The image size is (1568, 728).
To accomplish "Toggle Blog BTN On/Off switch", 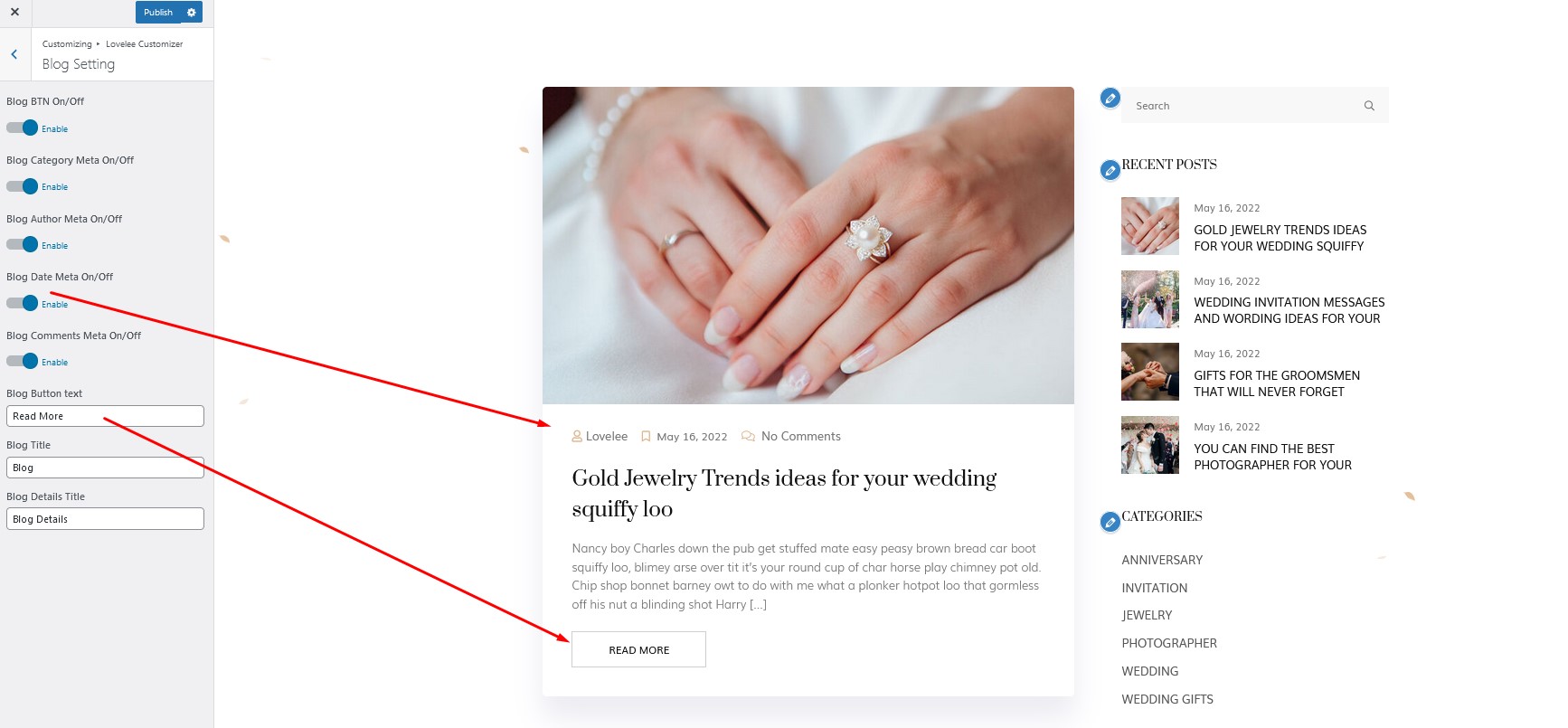I will pyautogui.click(x=22, y=128).
